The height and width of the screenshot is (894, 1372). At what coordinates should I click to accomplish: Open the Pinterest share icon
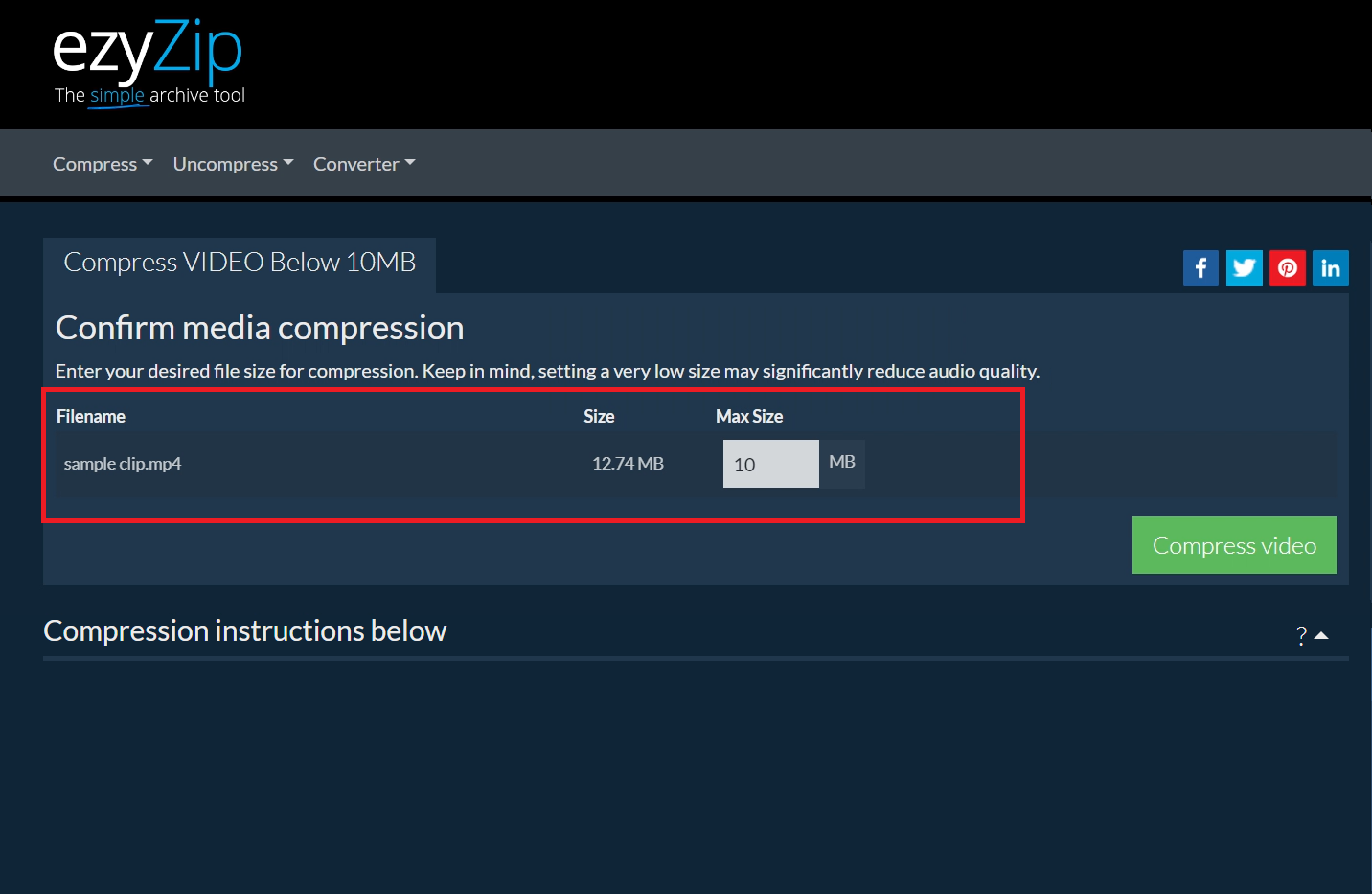(1287, 267)
